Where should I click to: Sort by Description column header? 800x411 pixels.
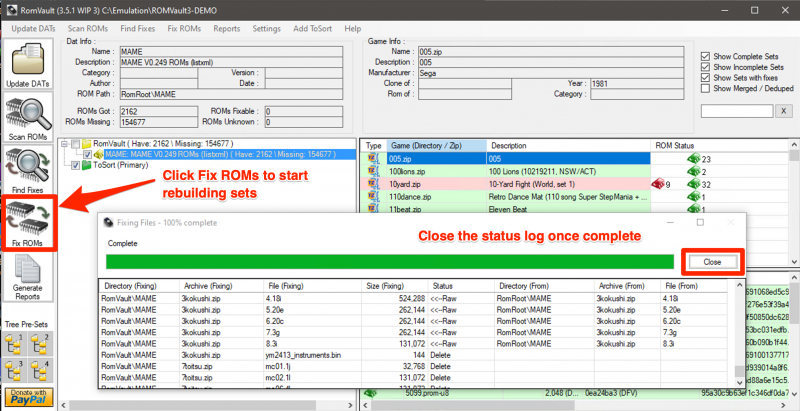(568, 146)
